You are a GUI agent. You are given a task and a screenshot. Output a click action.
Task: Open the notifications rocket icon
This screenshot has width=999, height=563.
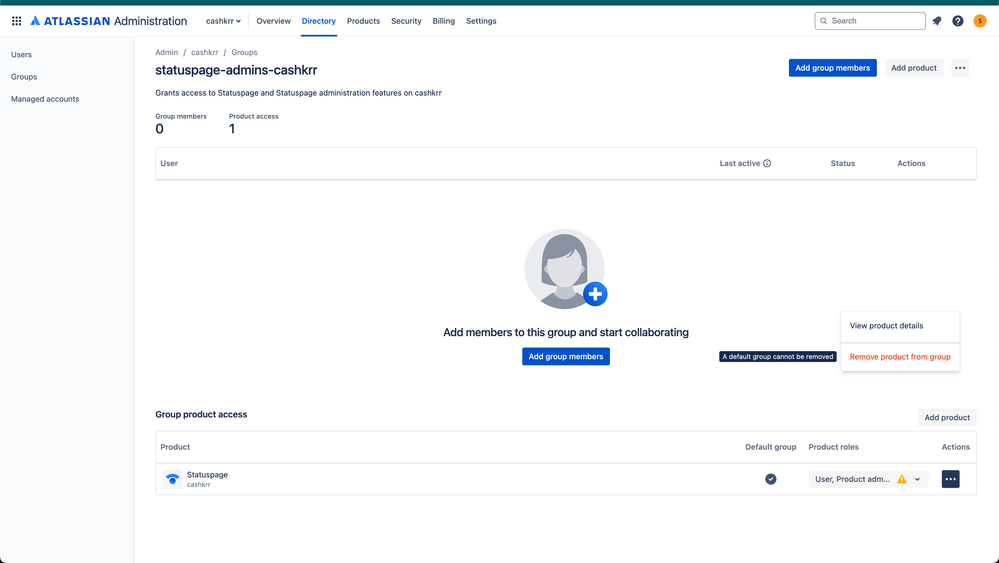coord(937,21)
